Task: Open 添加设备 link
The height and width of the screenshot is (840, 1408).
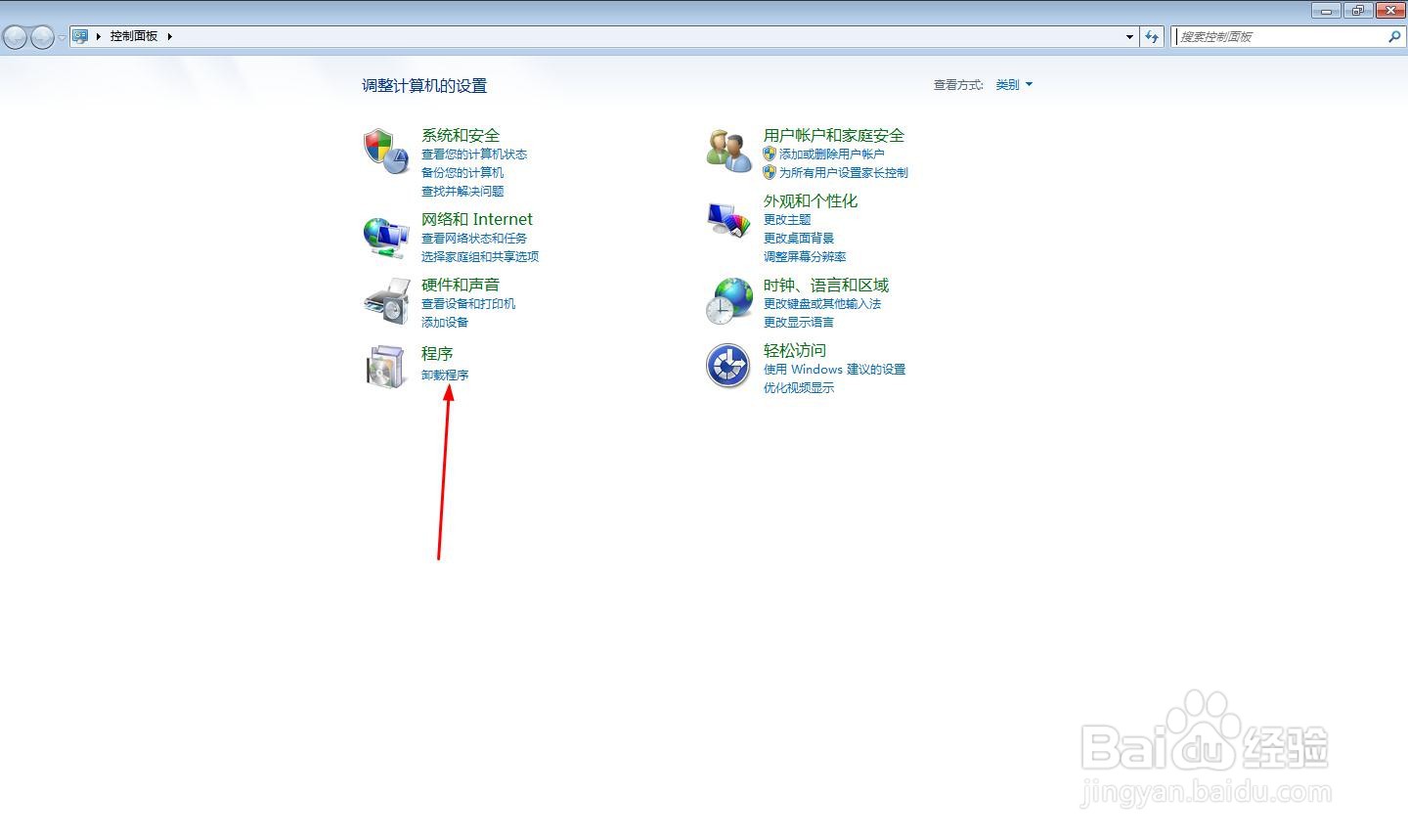Action: pyautogui.click(x=445, y=323)
